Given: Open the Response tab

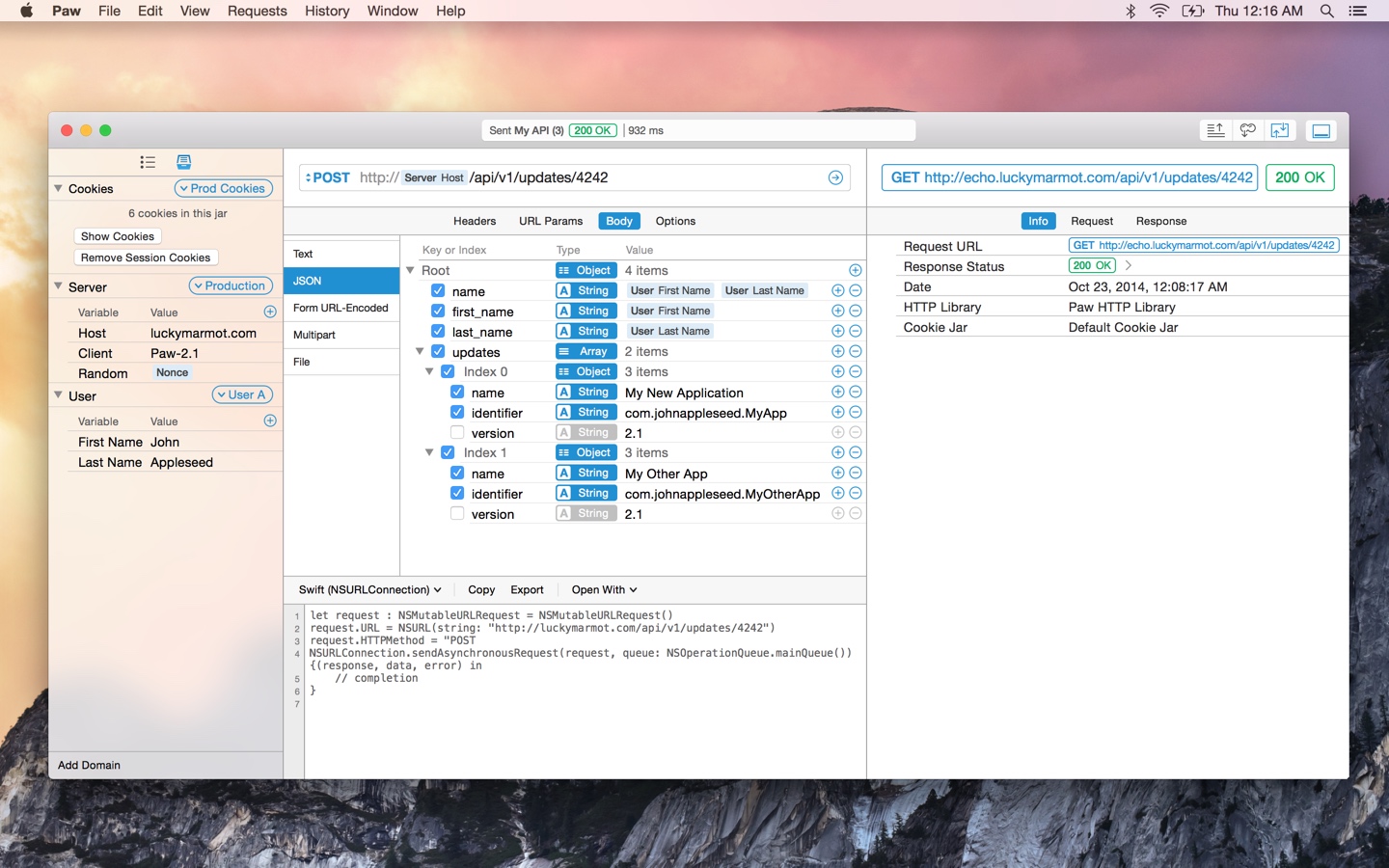Looking at the screenshot, I should [1161, 221].
